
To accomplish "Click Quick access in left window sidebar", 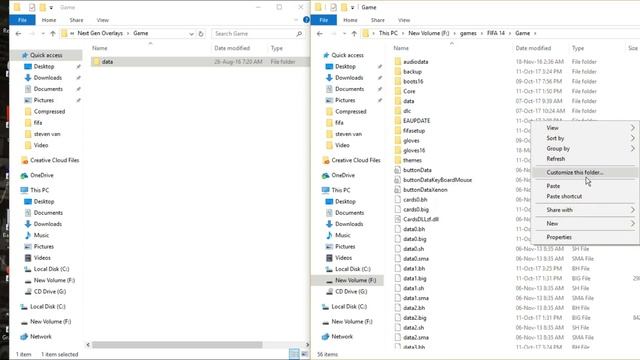I will pos(46,55).
